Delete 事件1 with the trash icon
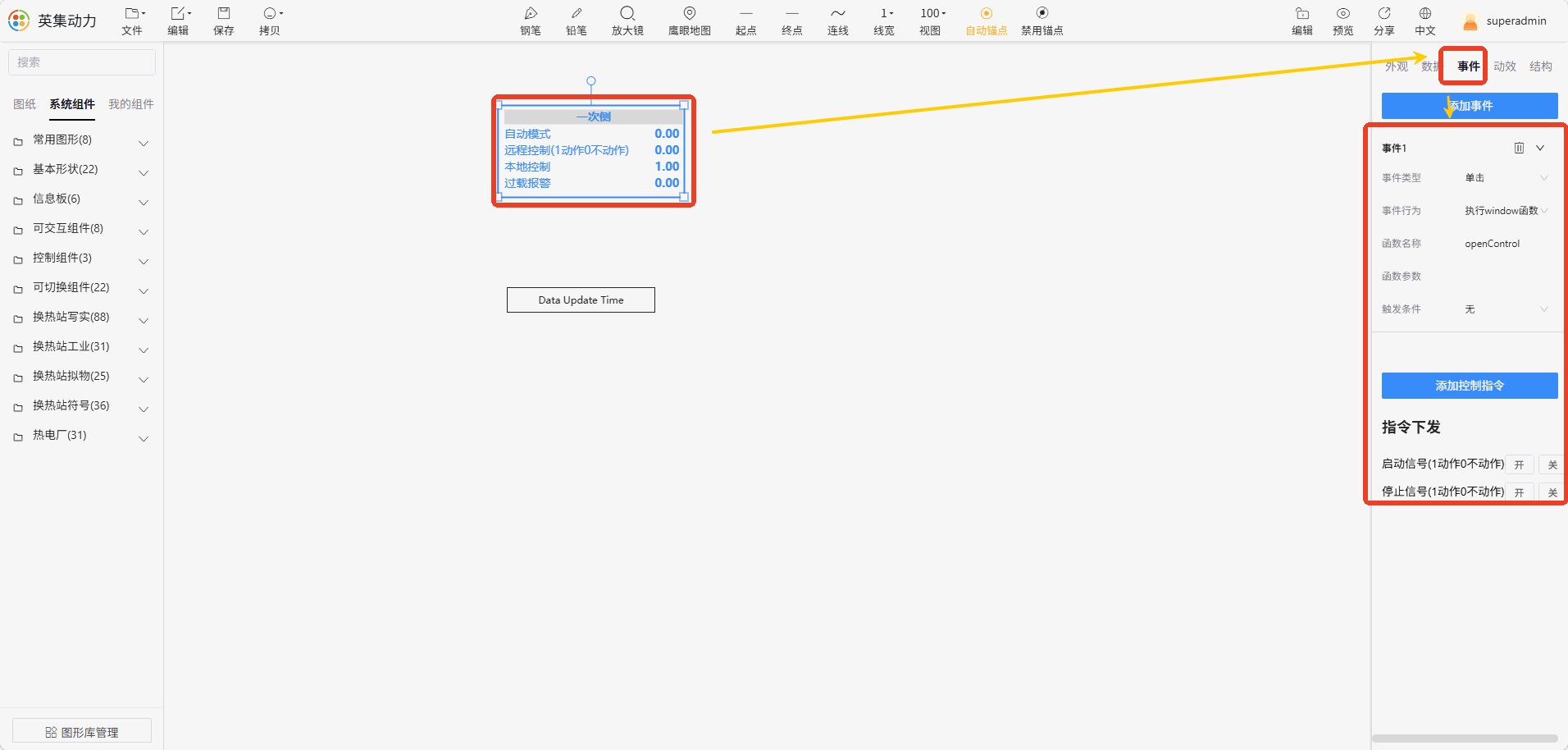1568x750 pixels. (x=1519, y=148)
